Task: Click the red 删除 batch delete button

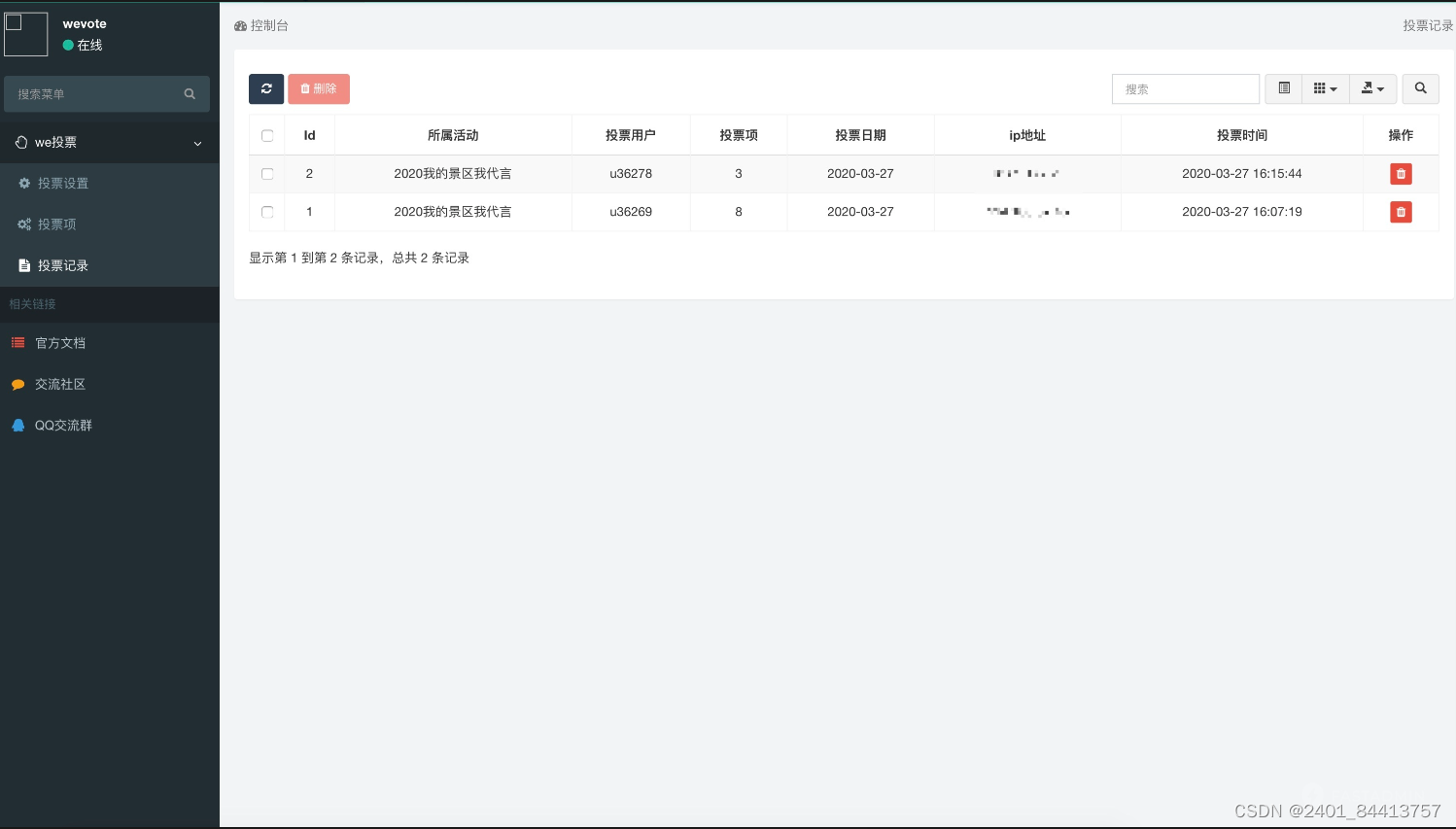Action: 319,88
